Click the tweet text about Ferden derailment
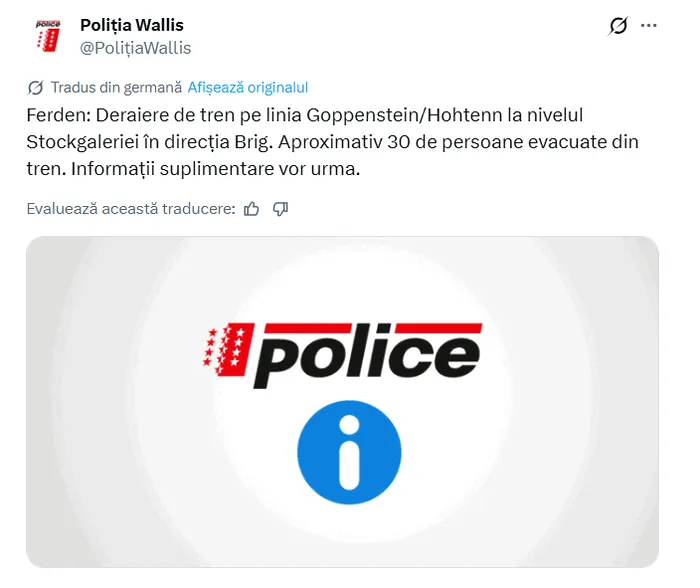This screenshot has height=588, width=700. coord(333,142)
